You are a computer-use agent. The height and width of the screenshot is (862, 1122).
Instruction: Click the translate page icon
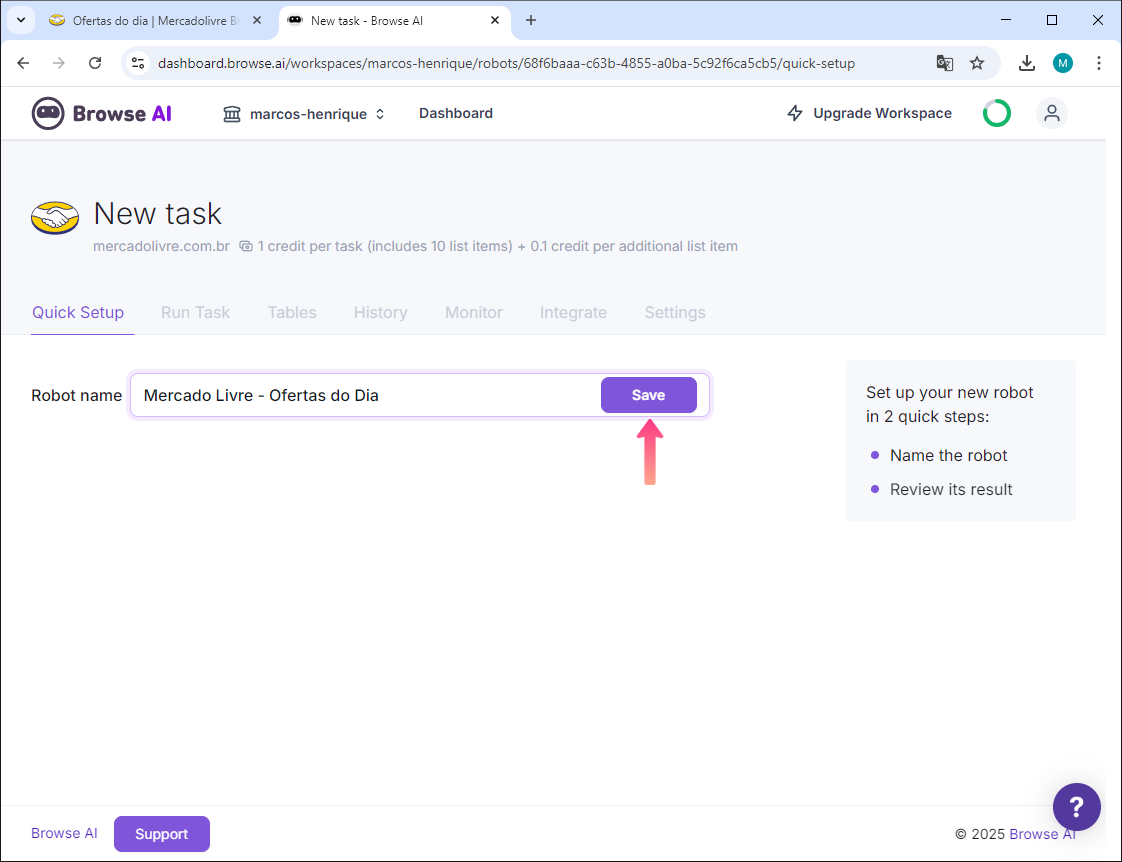click(x=945, y=63)
